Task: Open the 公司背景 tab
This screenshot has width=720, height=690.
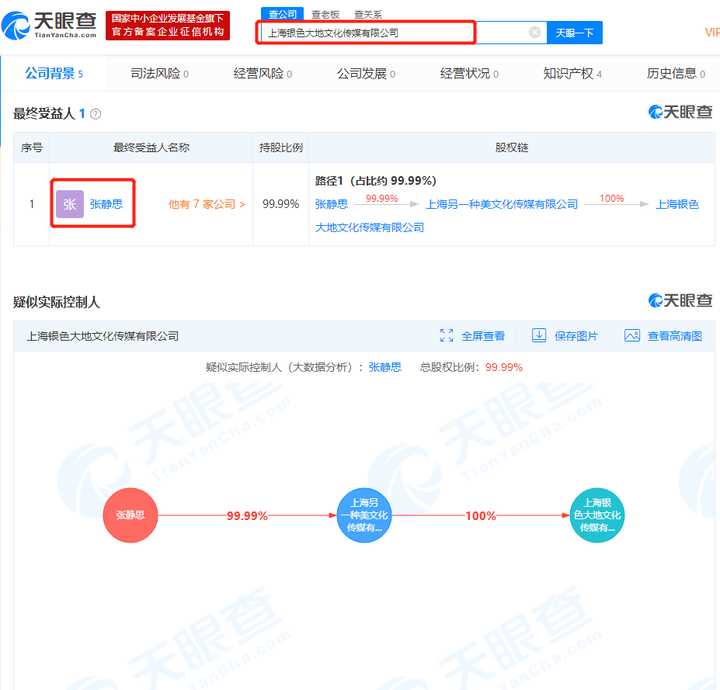Action: coord(54,73)
